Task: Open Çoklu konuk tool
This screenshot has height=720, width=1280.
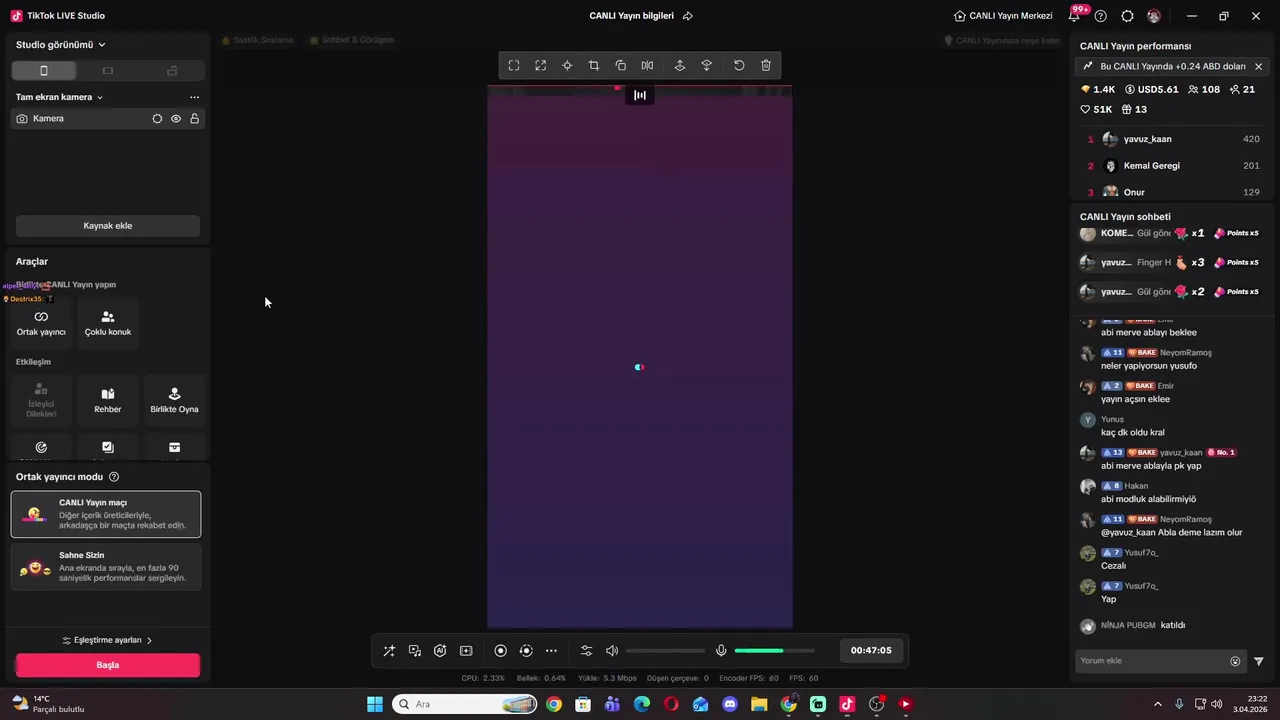Action: tap(108, 323)
